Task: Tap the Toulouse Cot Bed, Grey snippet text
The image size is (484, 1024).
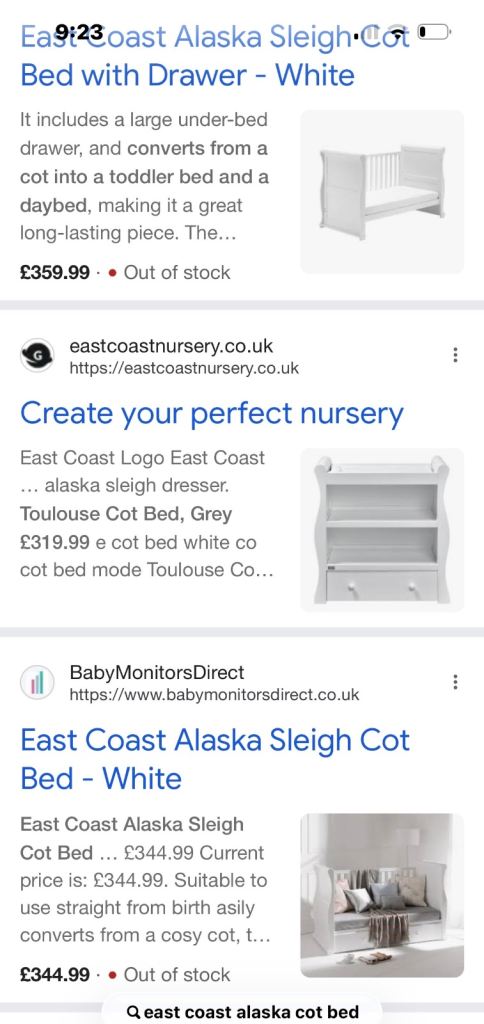Action: pos(126,514)
